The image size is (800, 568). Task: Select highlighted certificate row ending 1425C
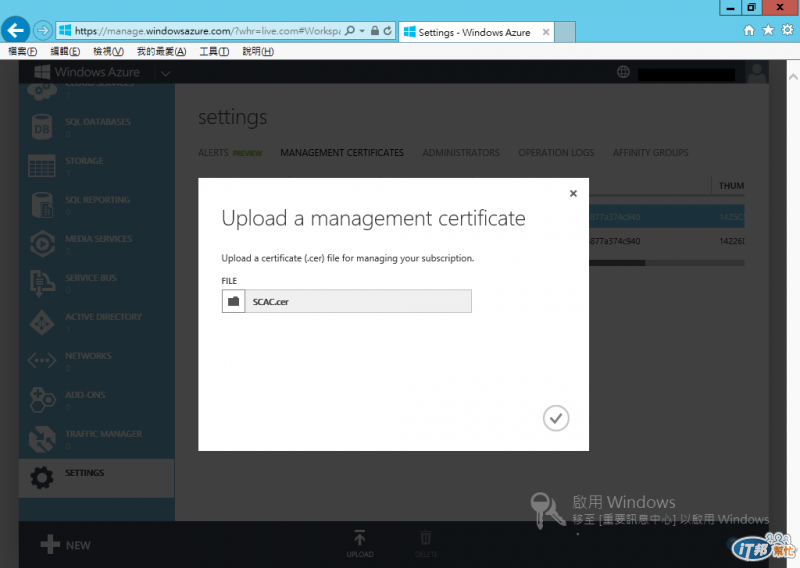[x=667, y=217]
